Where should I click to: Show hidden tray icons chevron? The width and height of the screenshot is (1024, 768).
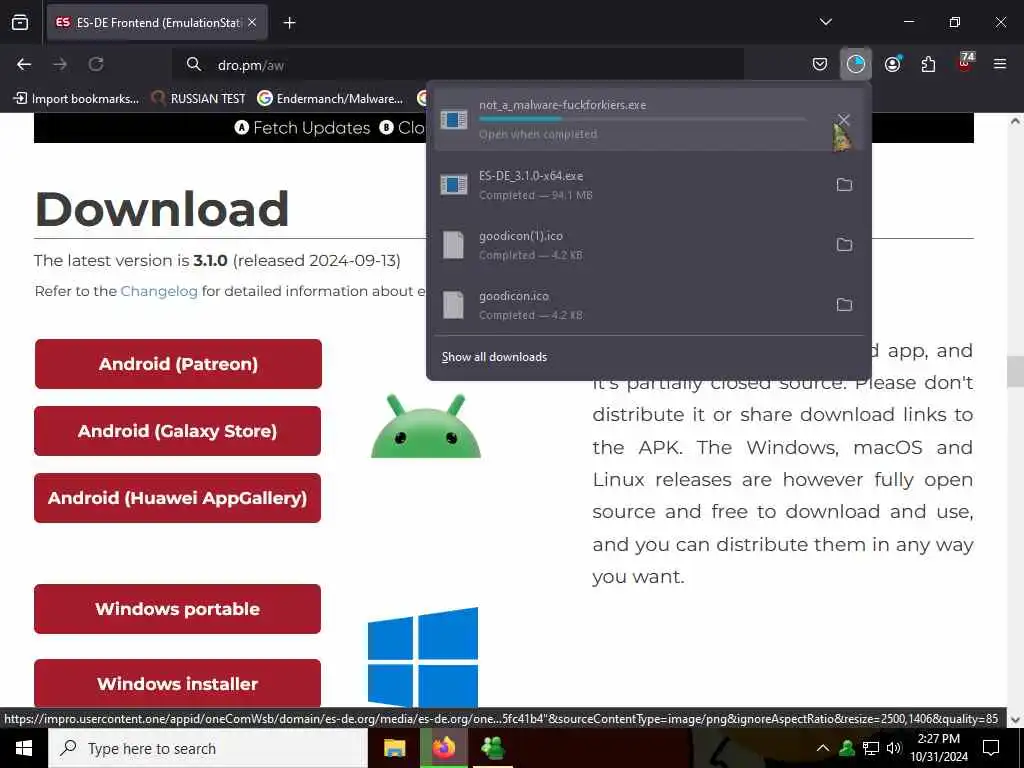point(823,748)
